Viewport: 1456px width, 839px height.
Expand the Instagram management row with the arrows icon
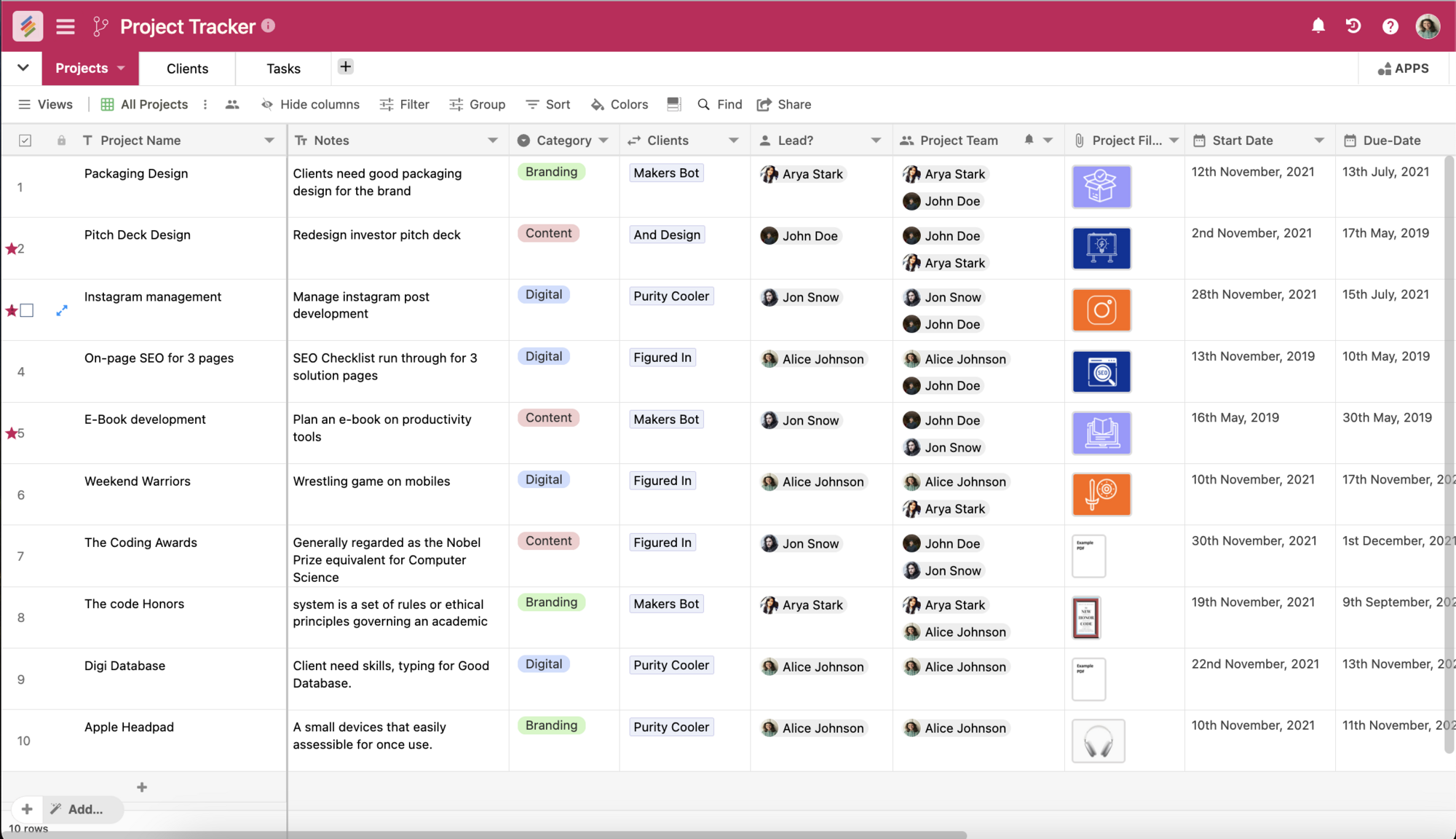(x=62, y=310)
